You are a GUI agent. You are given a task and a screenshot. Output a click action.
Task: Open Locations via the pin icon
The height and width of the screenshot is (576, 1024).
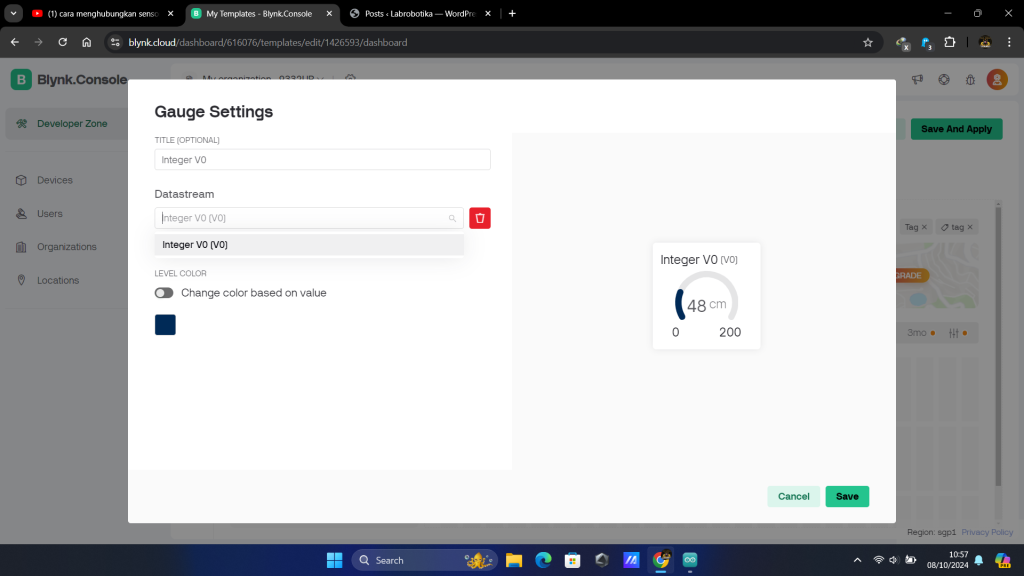point(21,280)
